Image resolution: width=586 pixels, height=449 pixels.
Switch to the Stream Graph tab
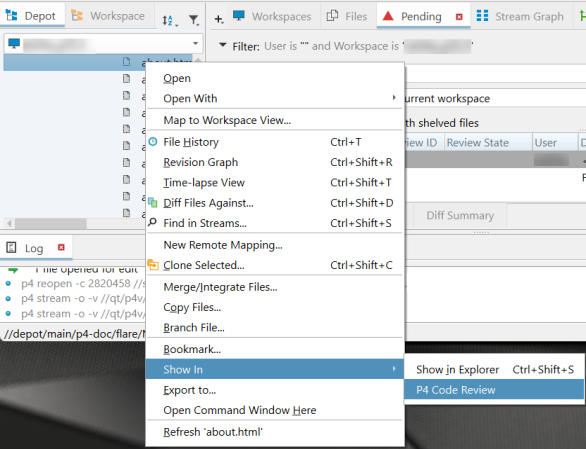[x=520, y=16]
